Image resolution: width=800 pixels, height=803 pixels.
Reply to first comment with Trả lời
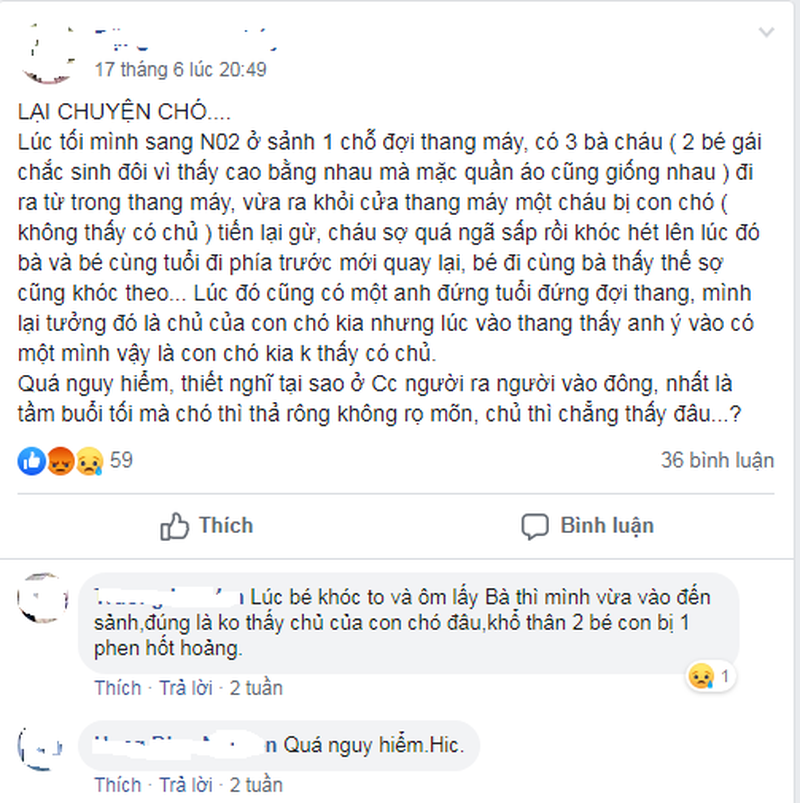coord(185,688)
